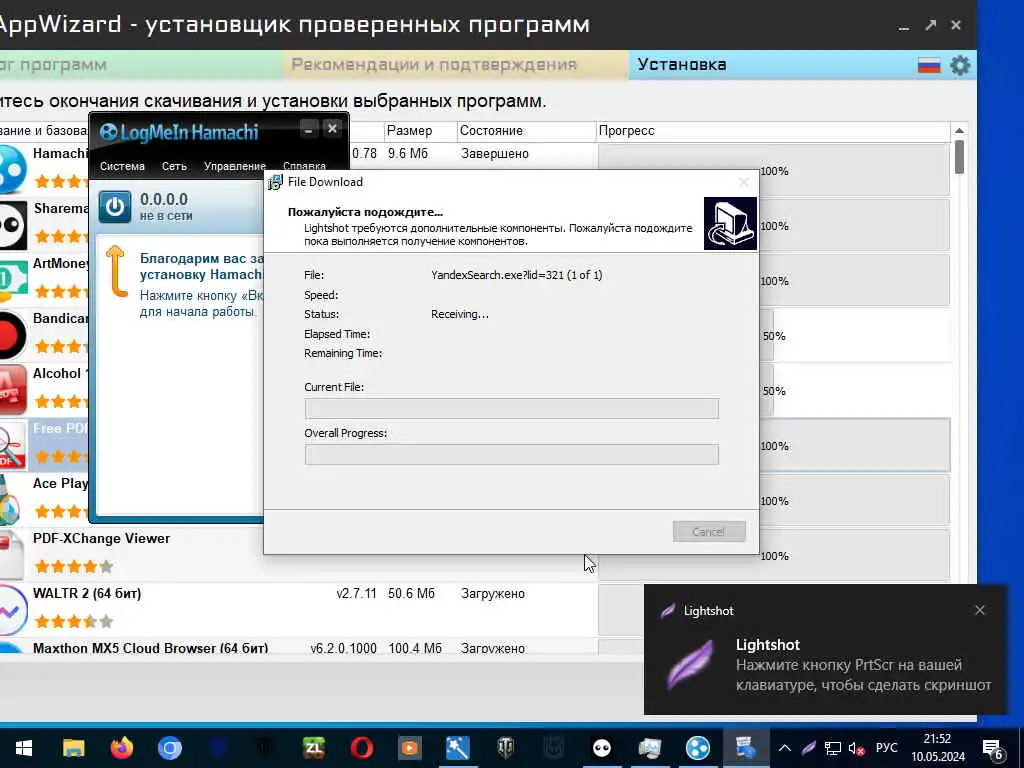
Task: Open network status tray icon
Action: pos(832,748)
